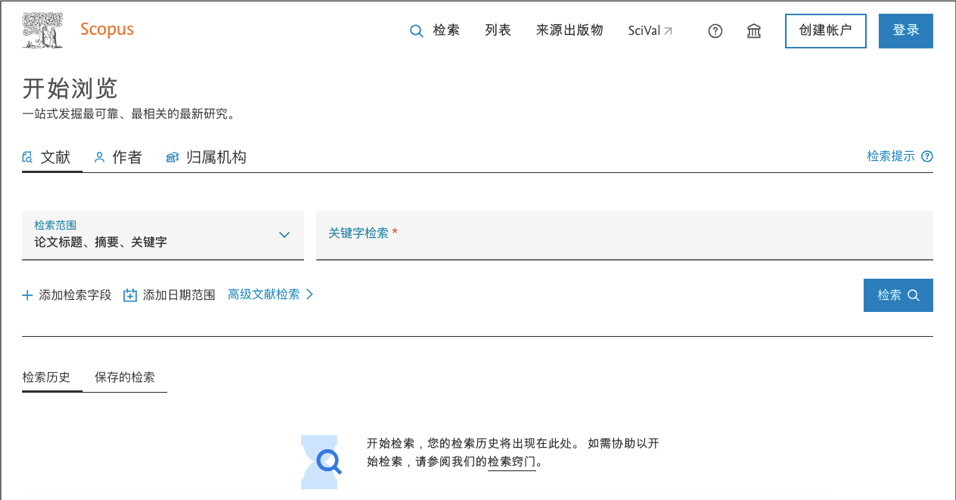Screen dimensions: 956x500
Task: Focus the 关键字检索 input field
Action: tap(624, 235)
